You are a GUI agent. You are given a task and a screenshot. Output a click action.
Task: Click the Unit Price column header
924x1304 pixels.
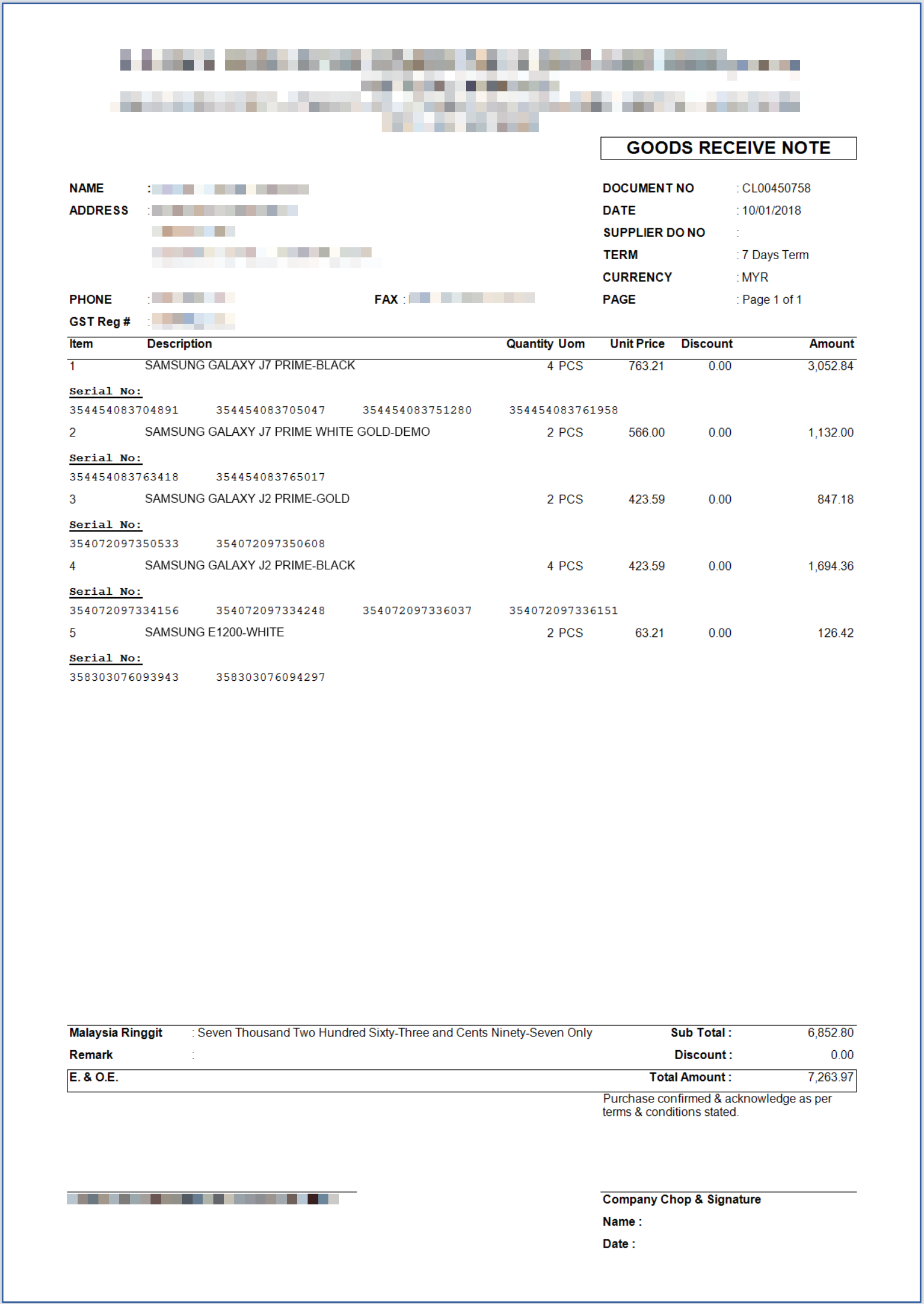pos(637,344)
